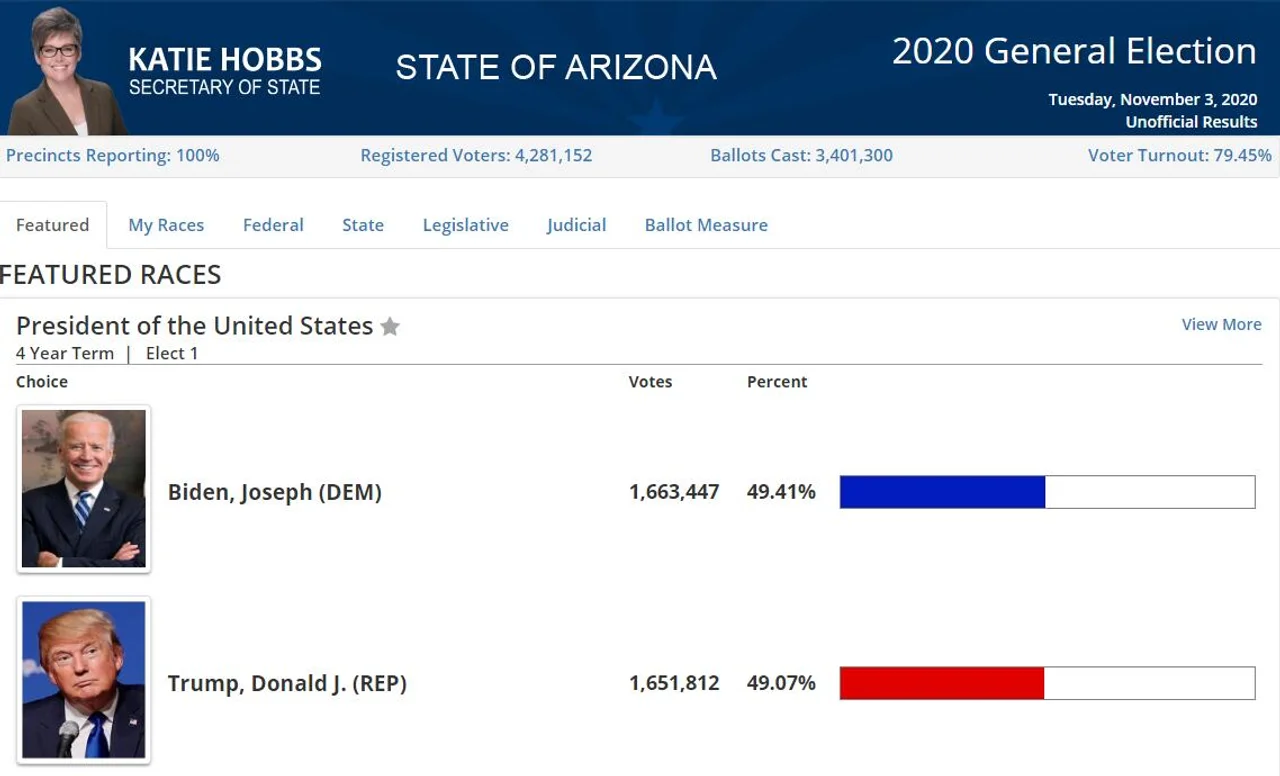The height and width of the screenshot is (776, 1280).
Task: Open the Judicial tab
Action: click(576, 225)
